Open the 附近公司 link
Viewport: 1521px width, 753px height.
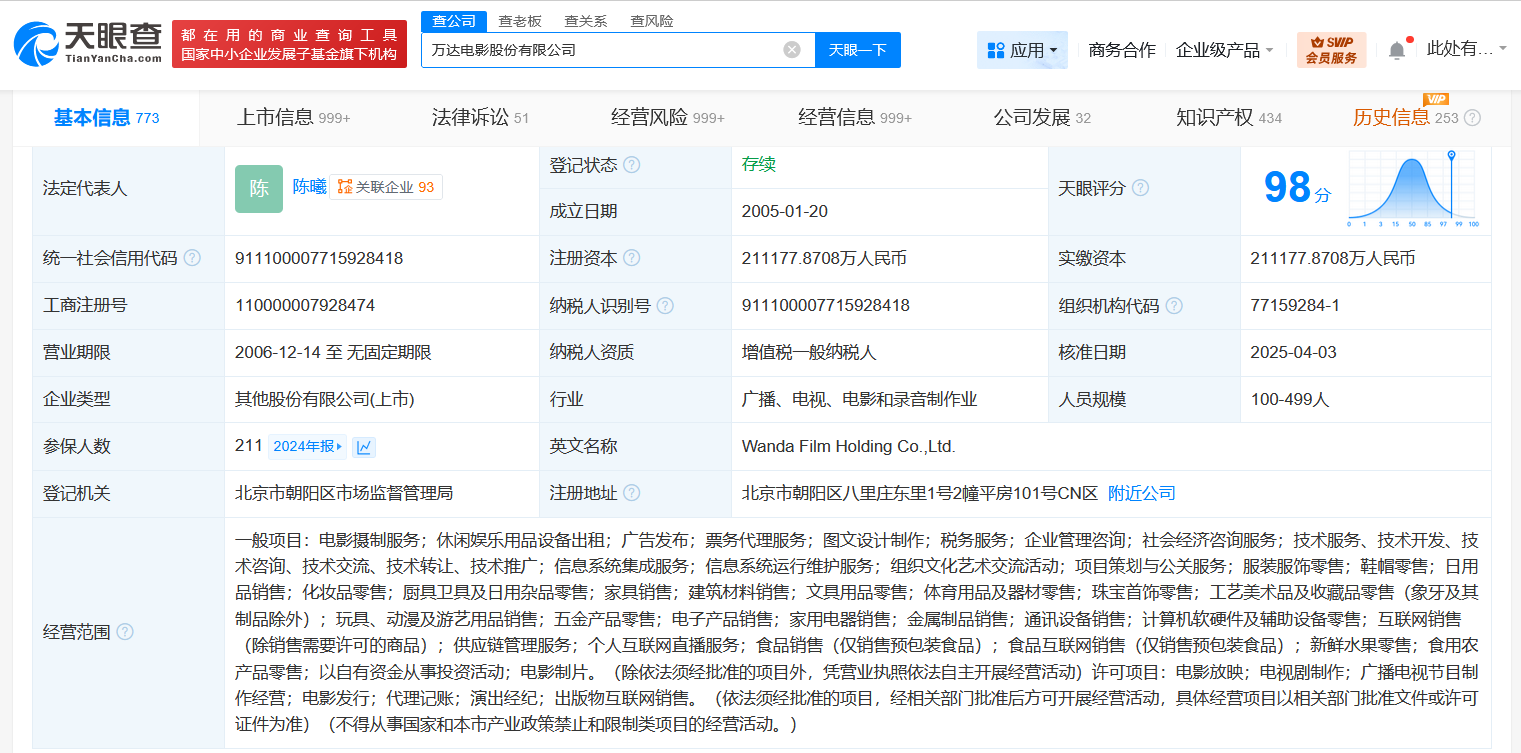tap(1140, 493)
